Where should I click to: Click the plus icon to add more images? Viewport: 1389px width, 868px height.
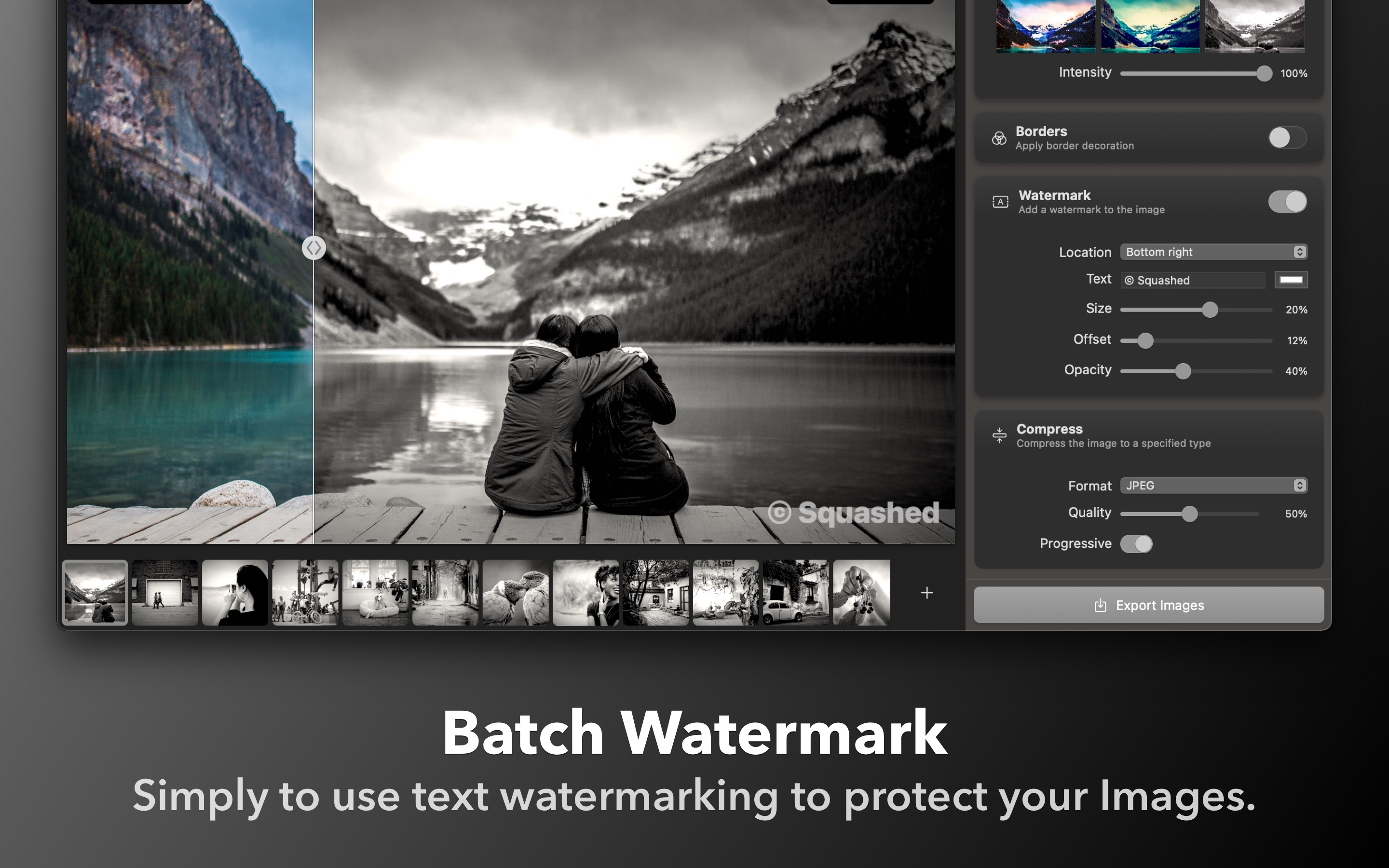[x=927, y=593]
